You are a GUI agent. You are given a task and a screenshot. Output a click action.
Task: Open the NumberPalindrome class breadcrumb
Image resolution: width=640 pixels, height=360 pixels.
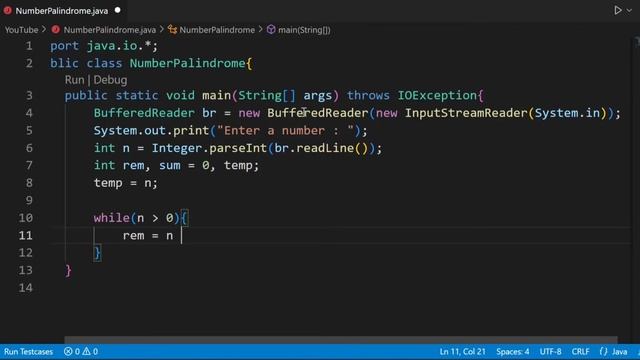pyautogui.click(x=217, y=30)
